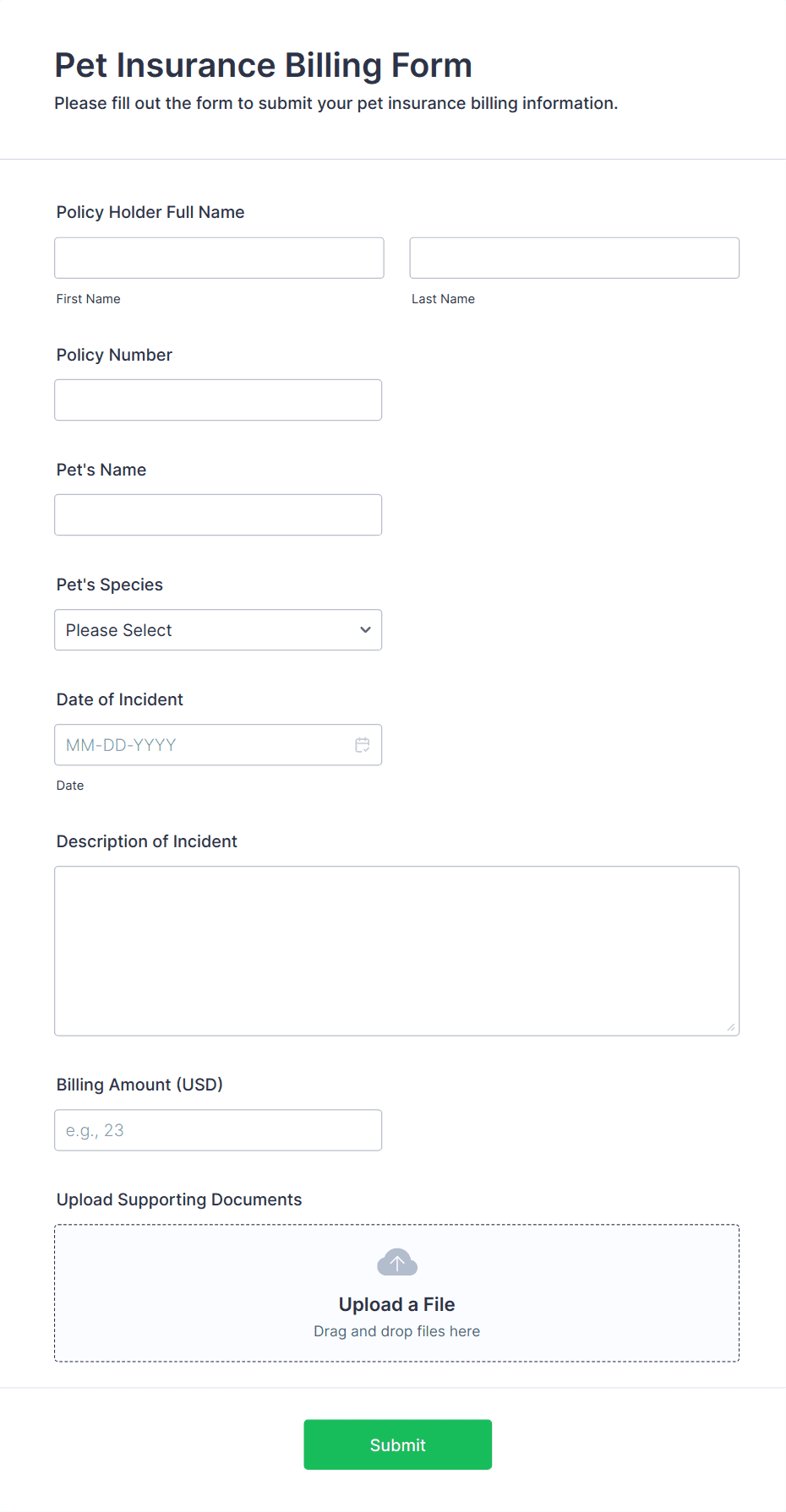The height and width of the screenshot is (1512, 786).
Task: Click into the Policy Number field
Action: point(218,400)
